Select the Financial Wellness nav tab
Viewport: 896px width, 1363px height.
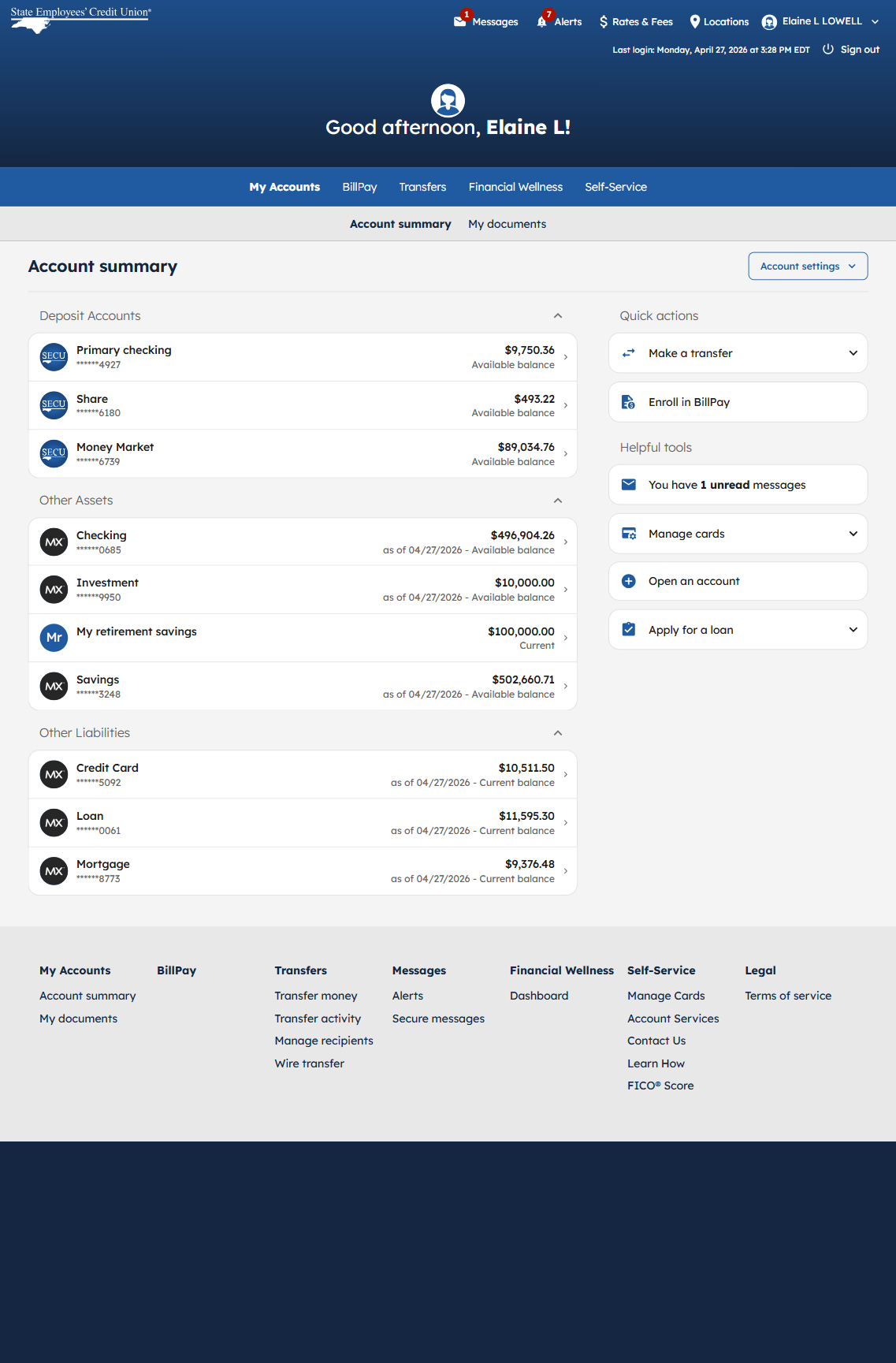pyautogui.click(x=515, y=187)
